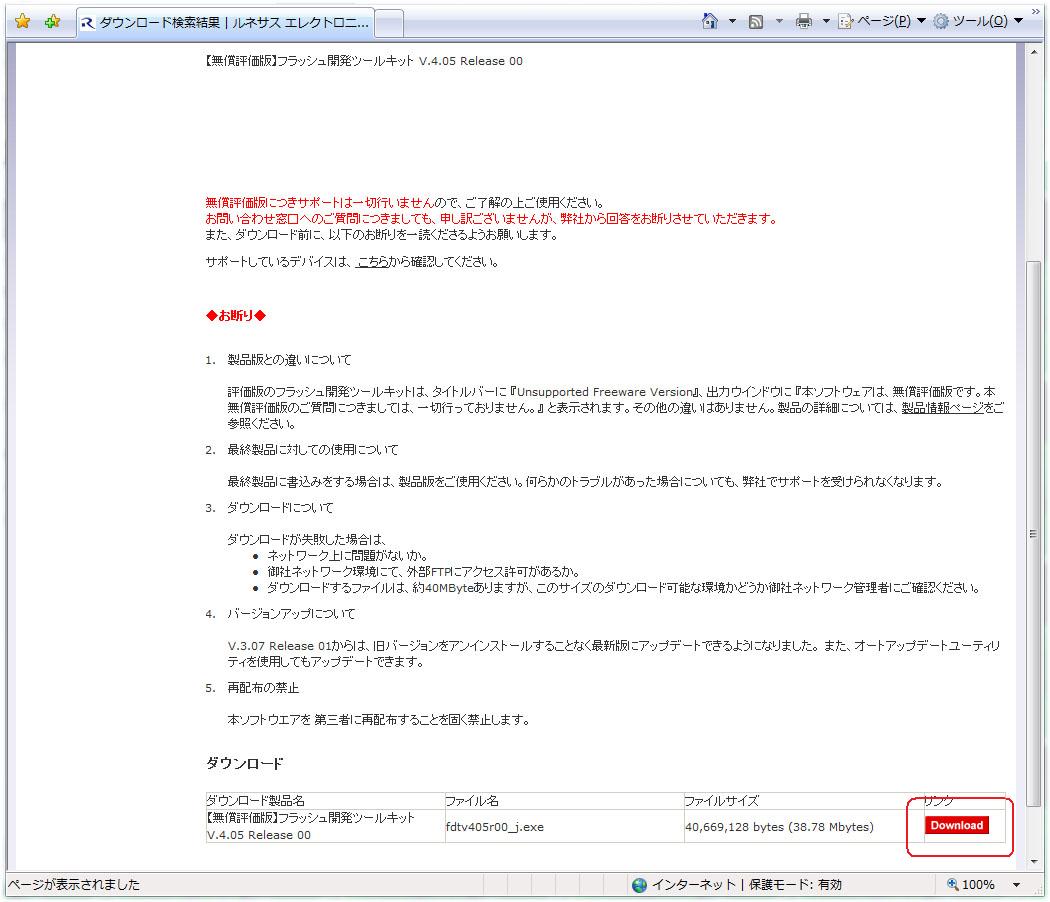The image size is (1050, 902).
Task: Click the red Download button
Action: 956,826
